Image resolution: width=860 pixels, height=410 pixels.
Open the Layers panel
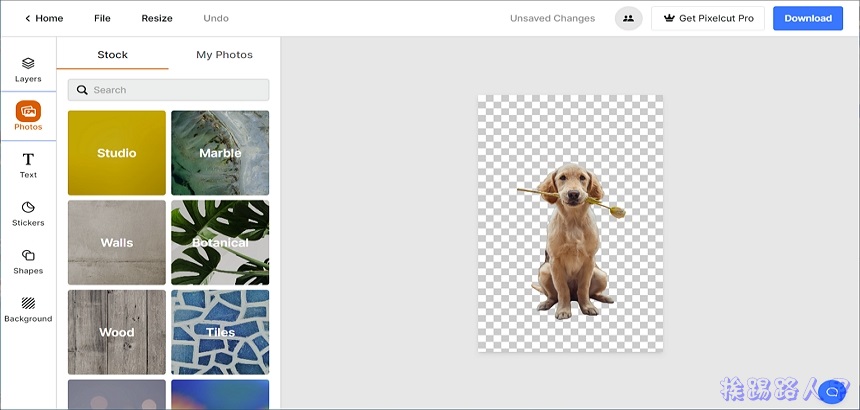[28, 70]
